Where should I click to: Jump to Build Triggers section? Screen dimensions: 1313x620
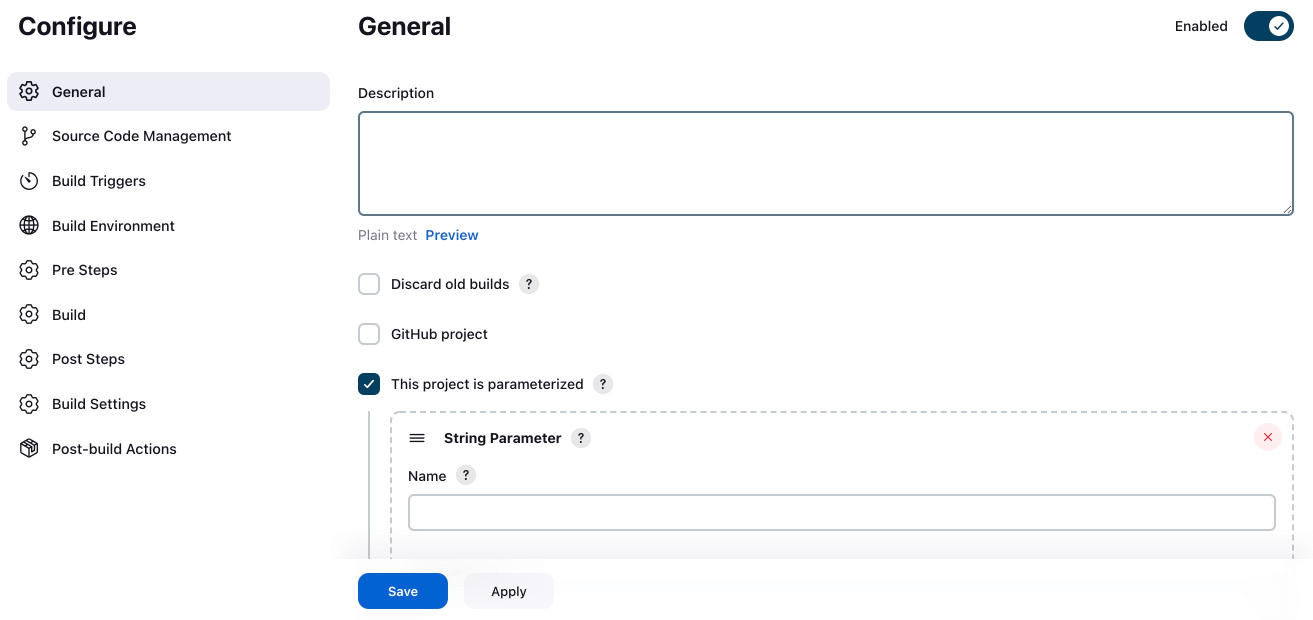tap(168, 181)
